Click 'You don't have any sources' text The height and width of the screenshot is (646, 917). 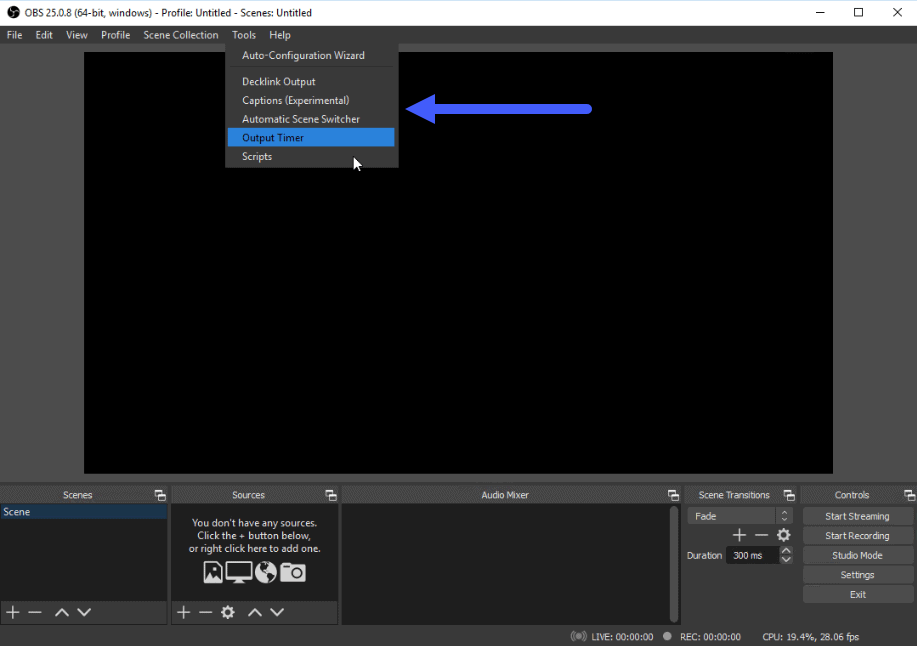click(254, 523)
